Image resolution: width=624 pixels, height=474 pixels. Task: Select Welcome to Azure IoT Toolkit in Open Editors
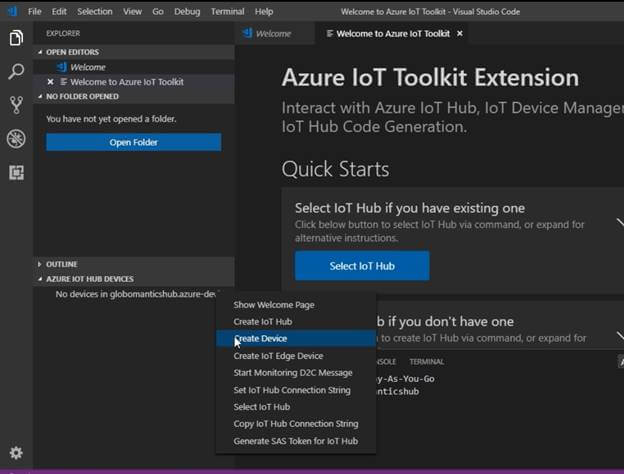tap(134, 82)
